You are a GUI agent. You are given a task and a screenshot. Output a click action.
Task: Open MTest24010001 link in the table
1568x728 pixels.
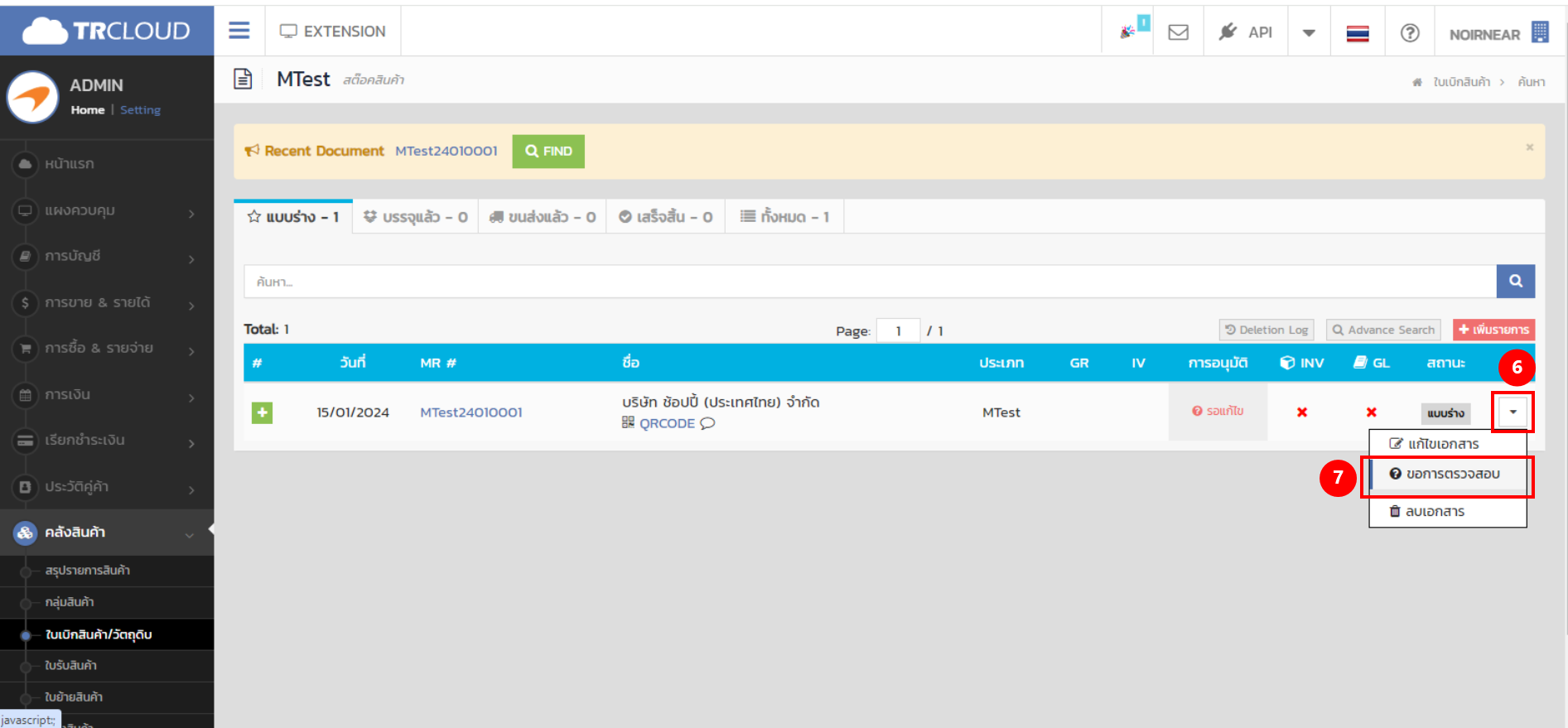click(471, 412)
